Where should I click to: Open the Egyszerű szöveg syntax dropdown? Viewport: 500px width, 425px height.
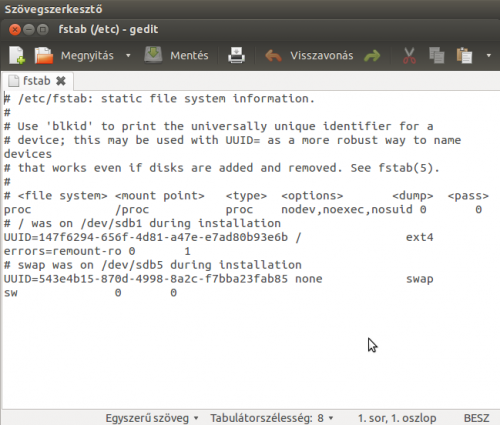click(152, 418)
